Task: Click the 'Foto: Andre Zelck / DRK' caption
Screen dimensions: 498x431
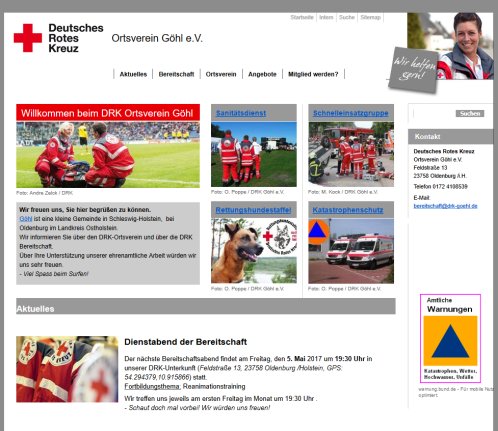Action: tap(44, 193)
